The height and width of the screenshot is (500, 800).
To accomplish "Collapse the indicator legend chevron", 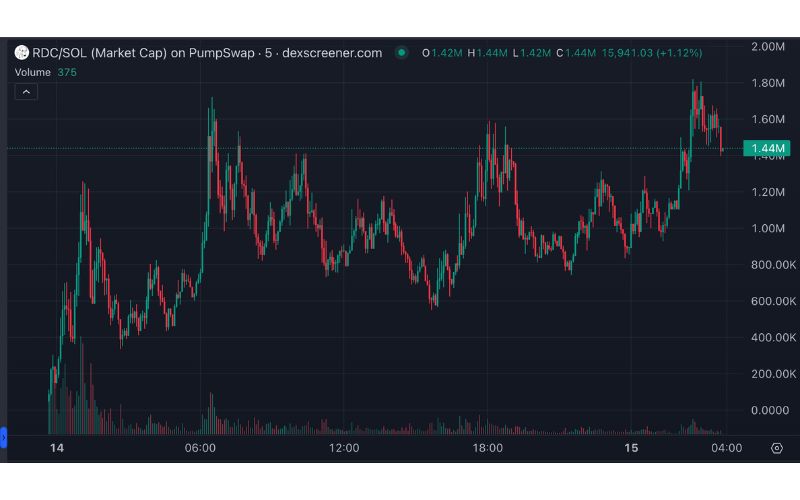I will point(26,92).
